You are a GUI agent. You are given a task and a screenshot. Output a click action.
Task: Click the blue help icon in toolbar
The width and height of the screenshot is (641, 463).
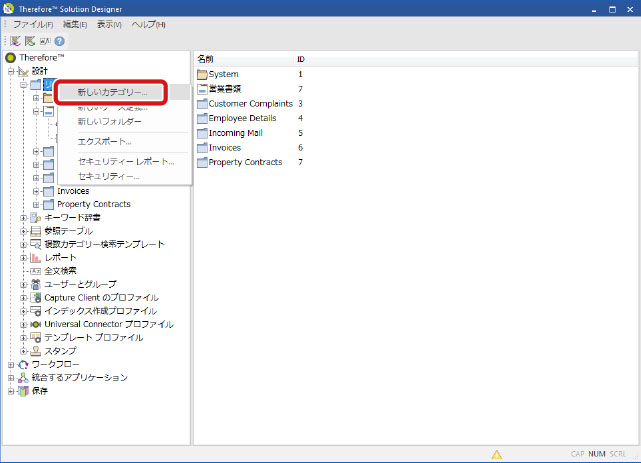[60, 41]
